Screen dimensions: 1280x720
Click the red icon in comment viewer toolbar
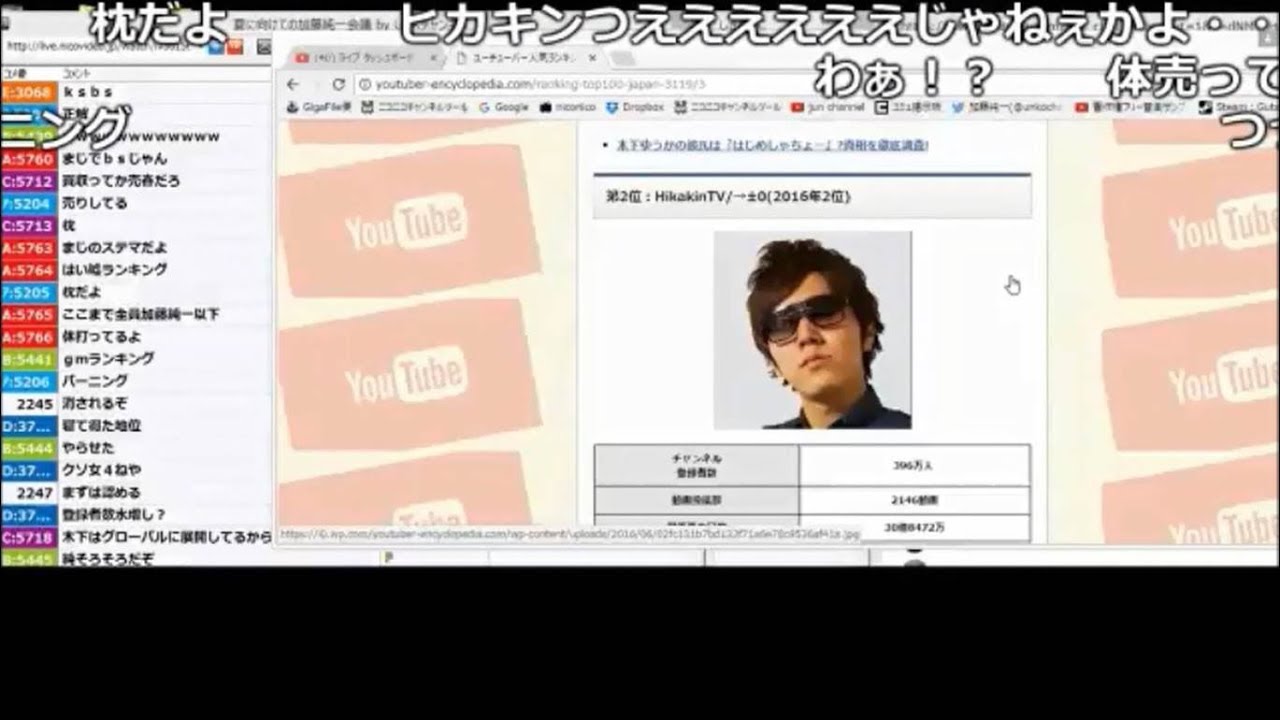pos(235,46)
